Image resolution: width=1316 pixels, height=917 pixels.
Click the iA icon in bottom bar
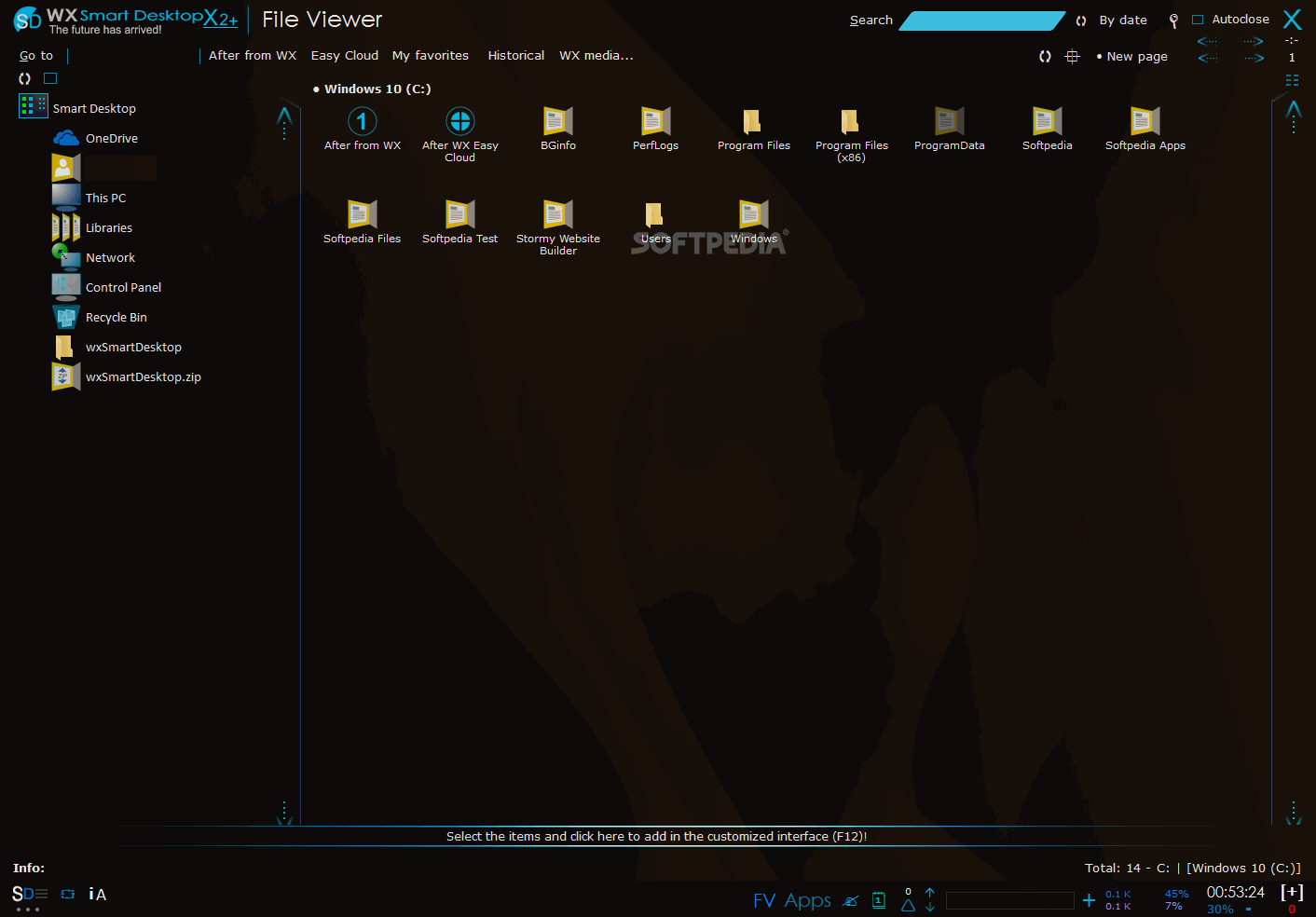97,895
